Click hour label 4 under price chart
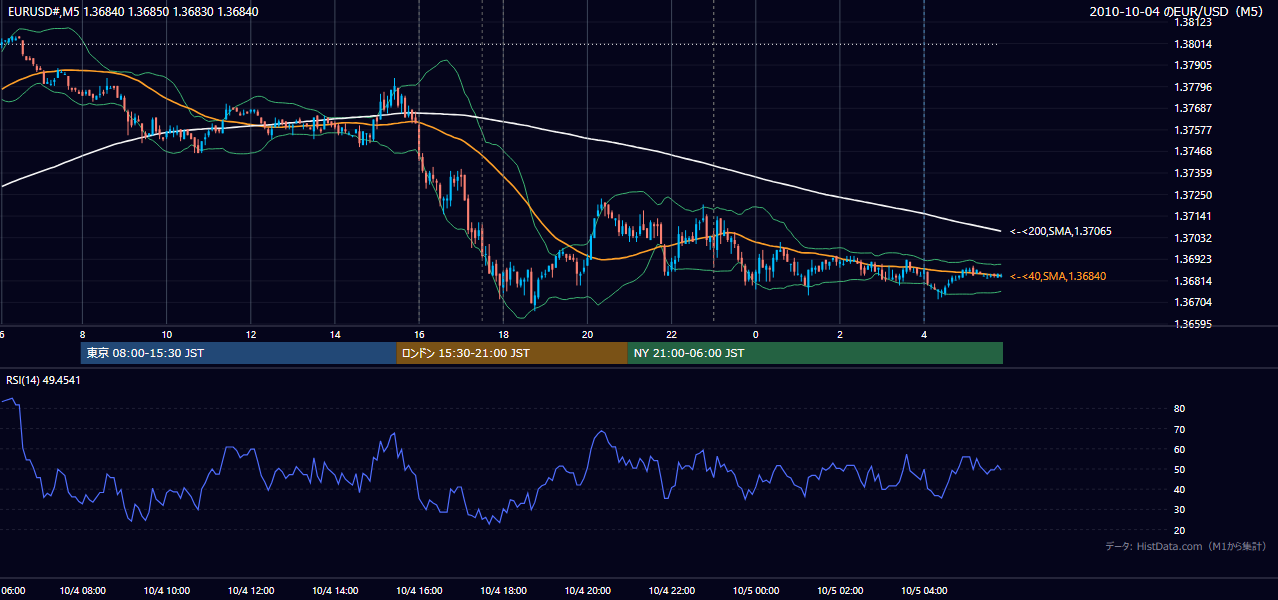This screenshot has width=1278, height=600. click(924, 334)
